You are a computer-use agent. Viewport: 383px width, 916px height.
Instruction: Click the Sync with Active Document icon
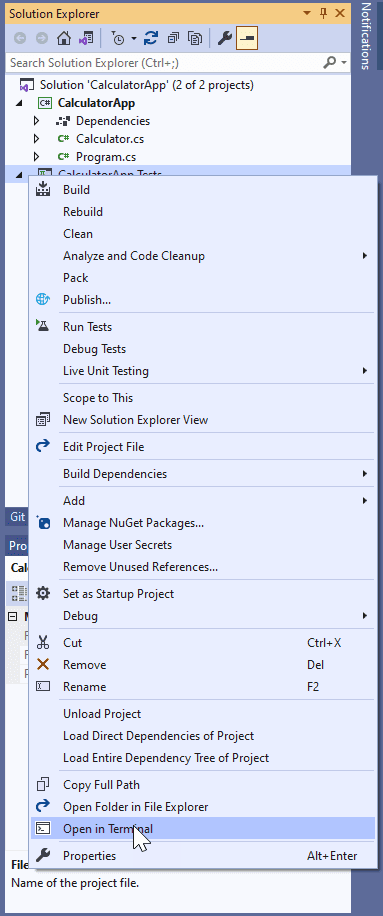[x=151, y=39]
